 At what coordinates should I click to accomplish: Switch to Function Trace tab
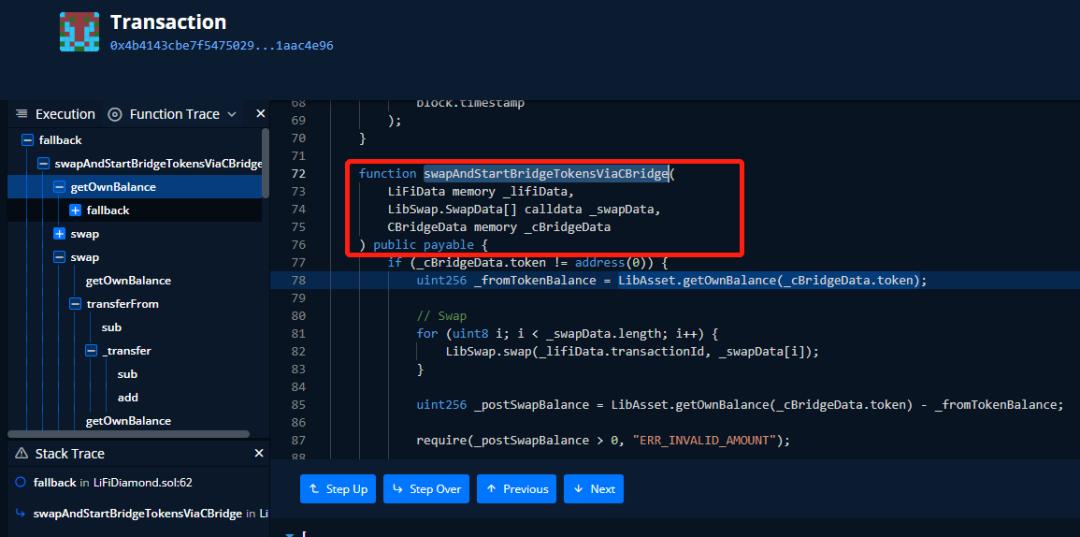174,114
